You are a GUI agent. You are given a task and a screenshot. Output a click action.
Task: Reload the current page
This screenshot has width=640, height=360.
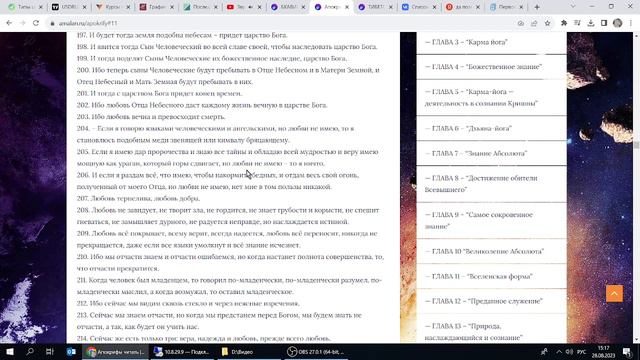pos(36,23)
